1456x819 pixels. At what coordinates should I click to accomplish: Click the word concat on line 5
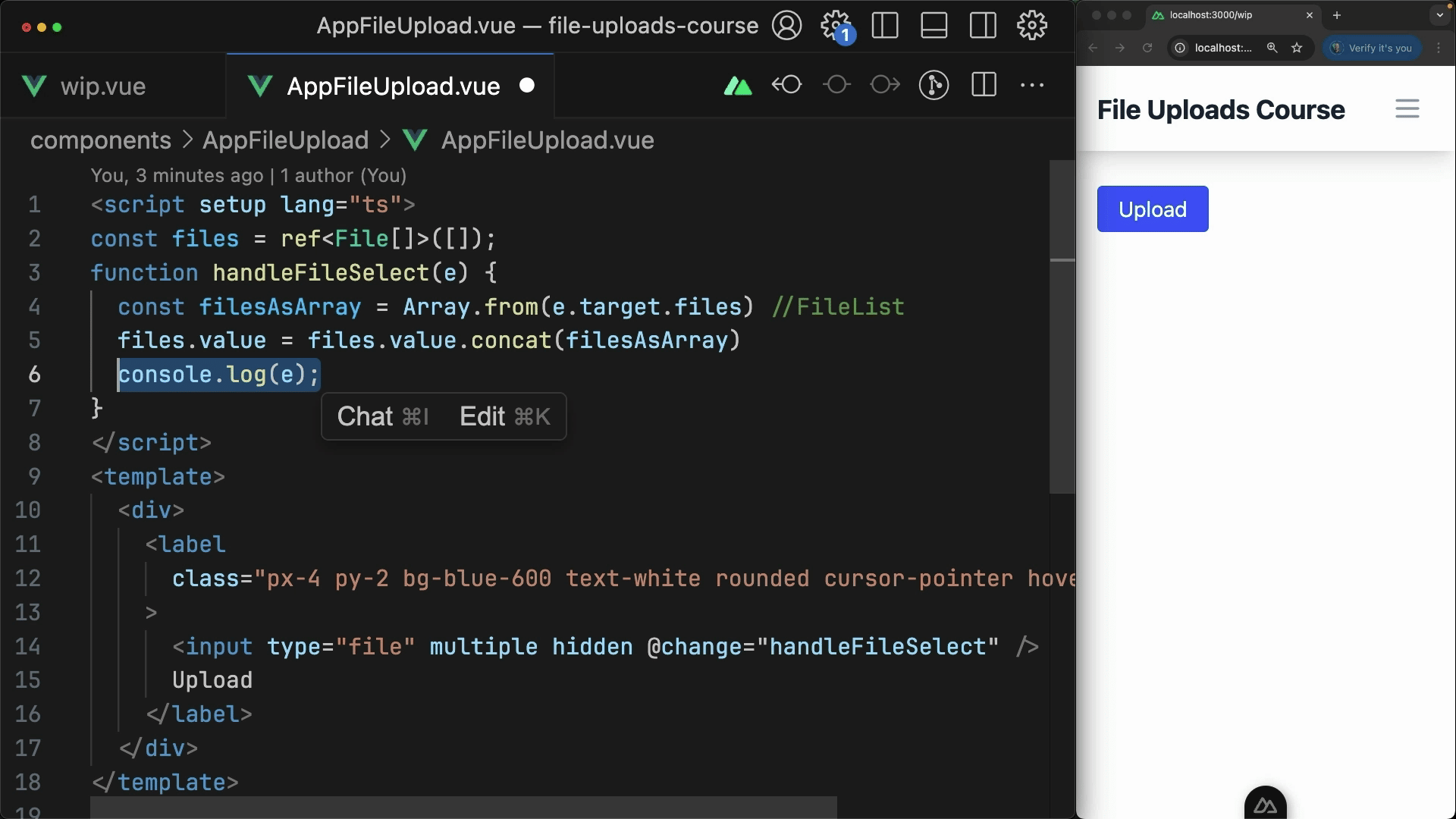511,340
